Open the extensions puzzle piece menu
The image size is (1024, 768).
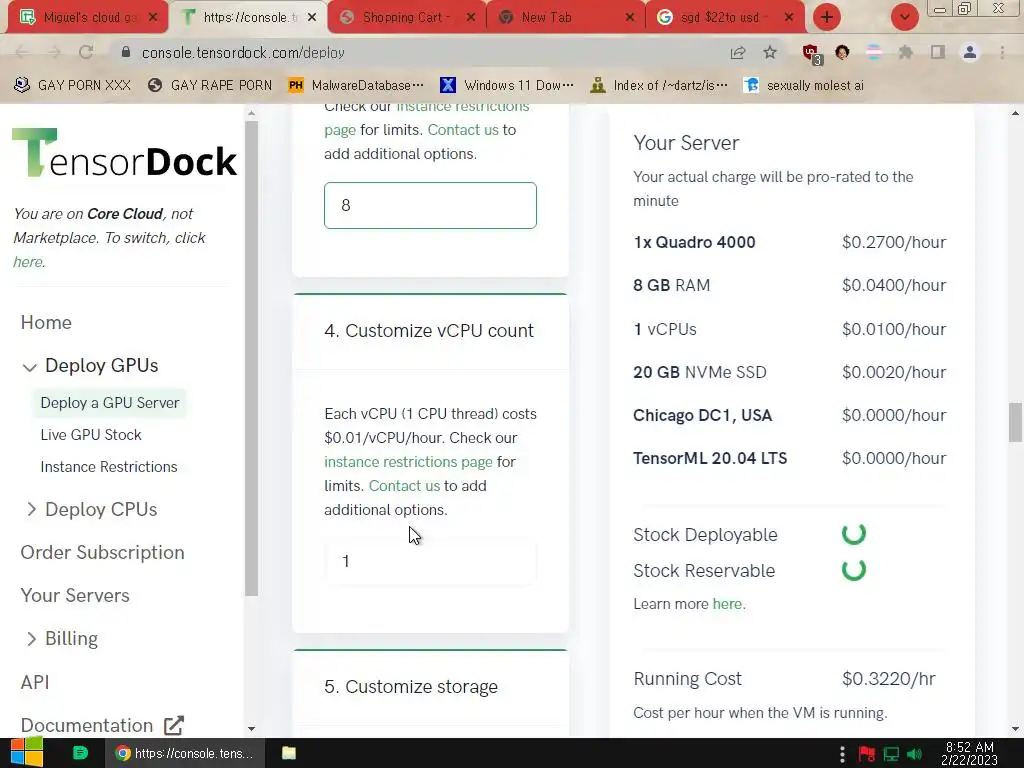click(x=905, y=52)
